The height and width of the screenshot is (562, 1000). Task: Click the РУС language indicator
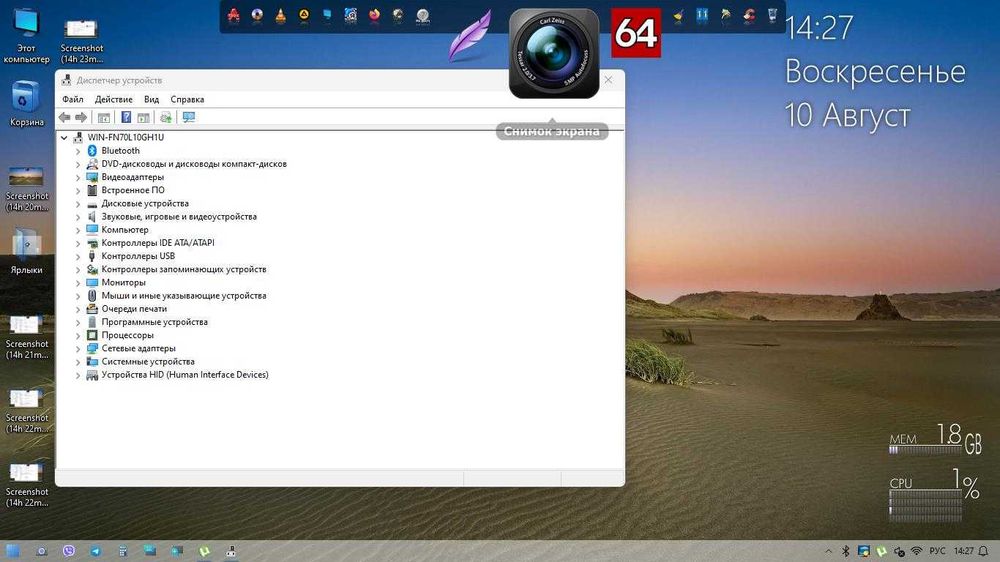tap(937, 551)
